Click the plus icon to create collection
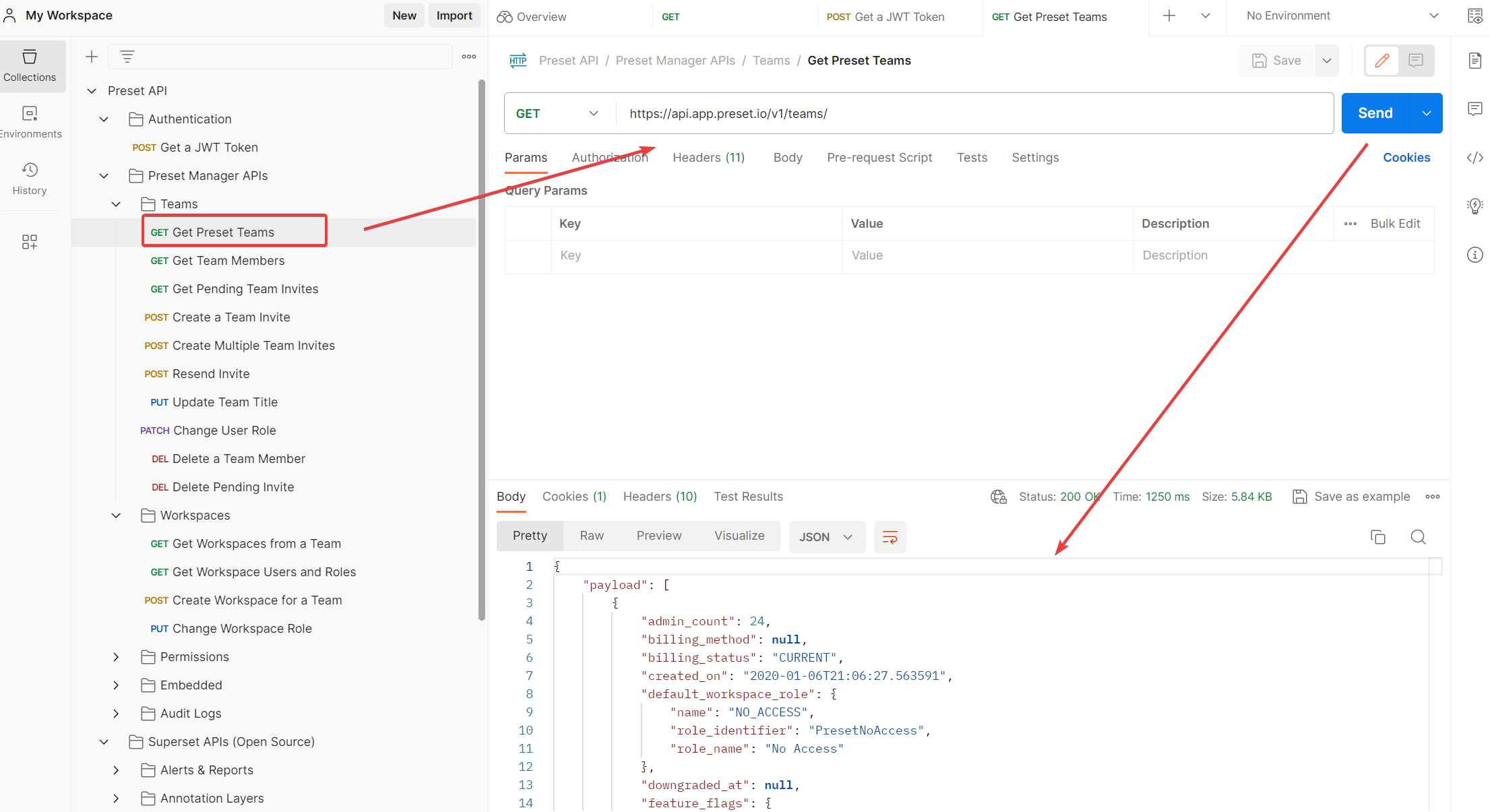Viewport: 1490px width, 812px height. pyautogui.click(x=92, y=57)
